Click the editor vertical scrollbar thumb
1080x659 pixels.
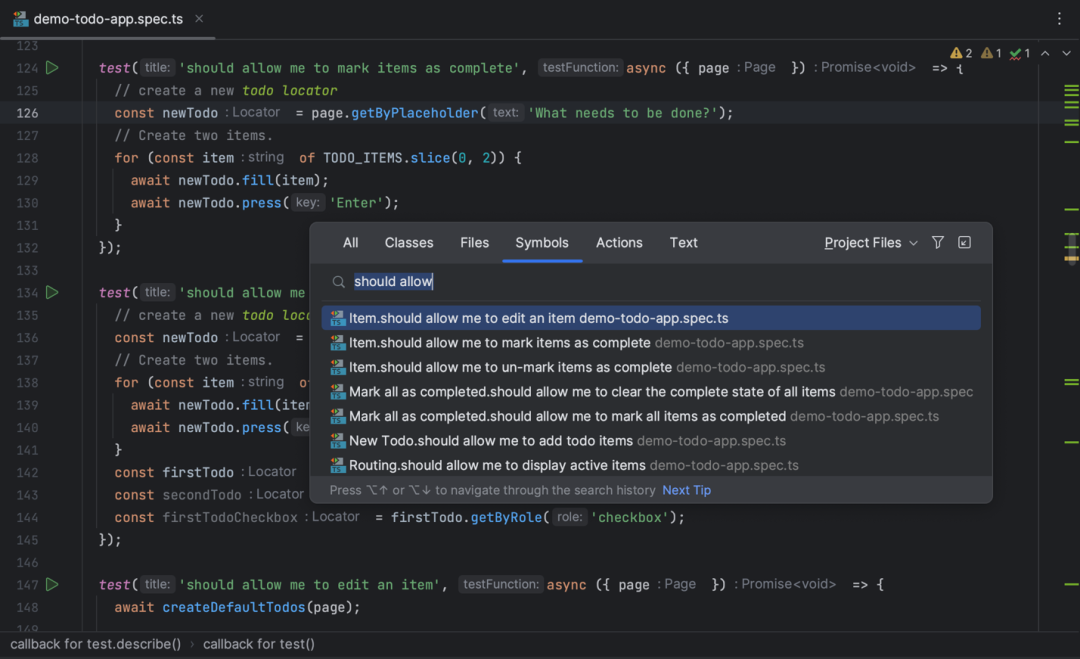pos(1071,247)
